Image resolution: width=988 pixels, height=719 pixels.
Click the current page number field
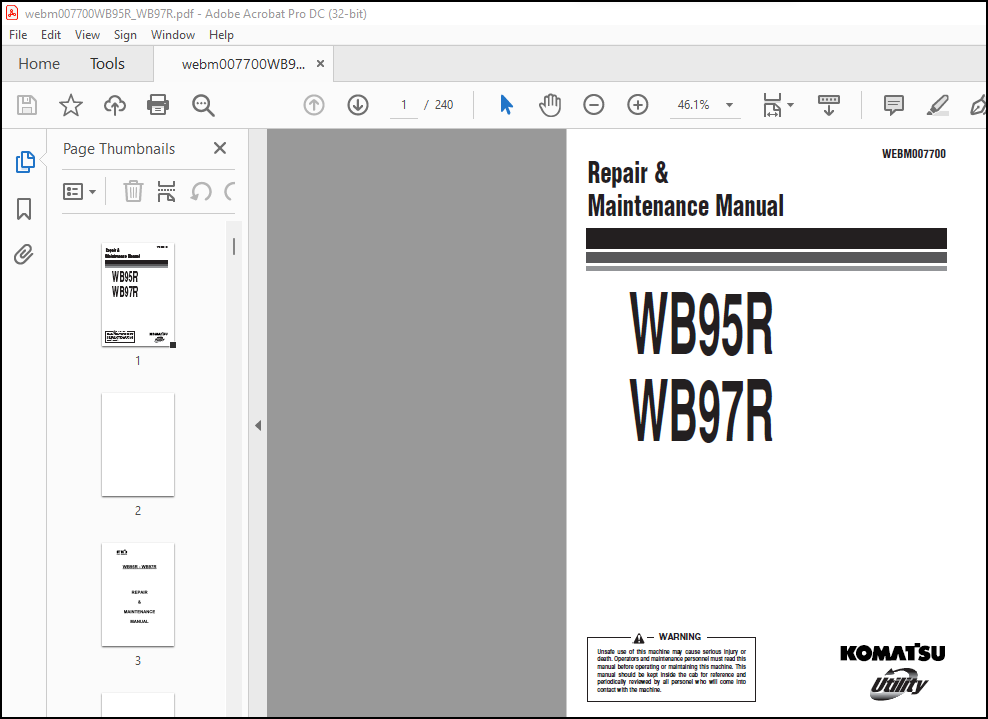pos(403,105)
